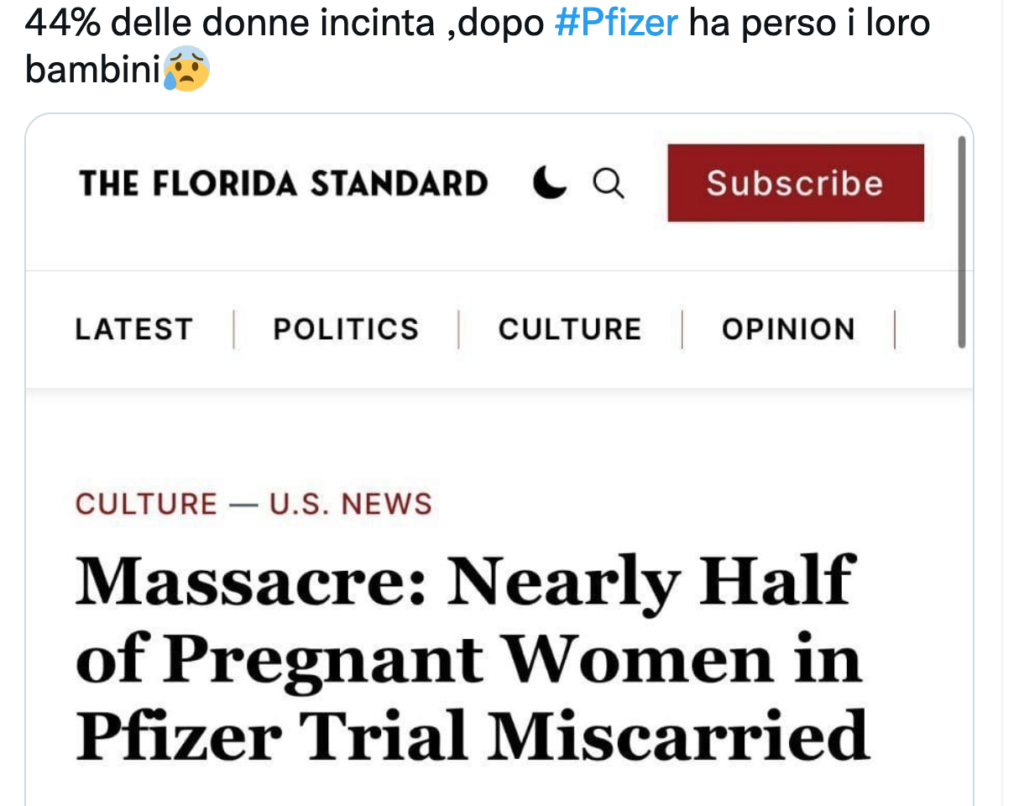1024x806 pixels.
Task: Switch to the CULTURE navigation tab
Action: tap(569, 328)
